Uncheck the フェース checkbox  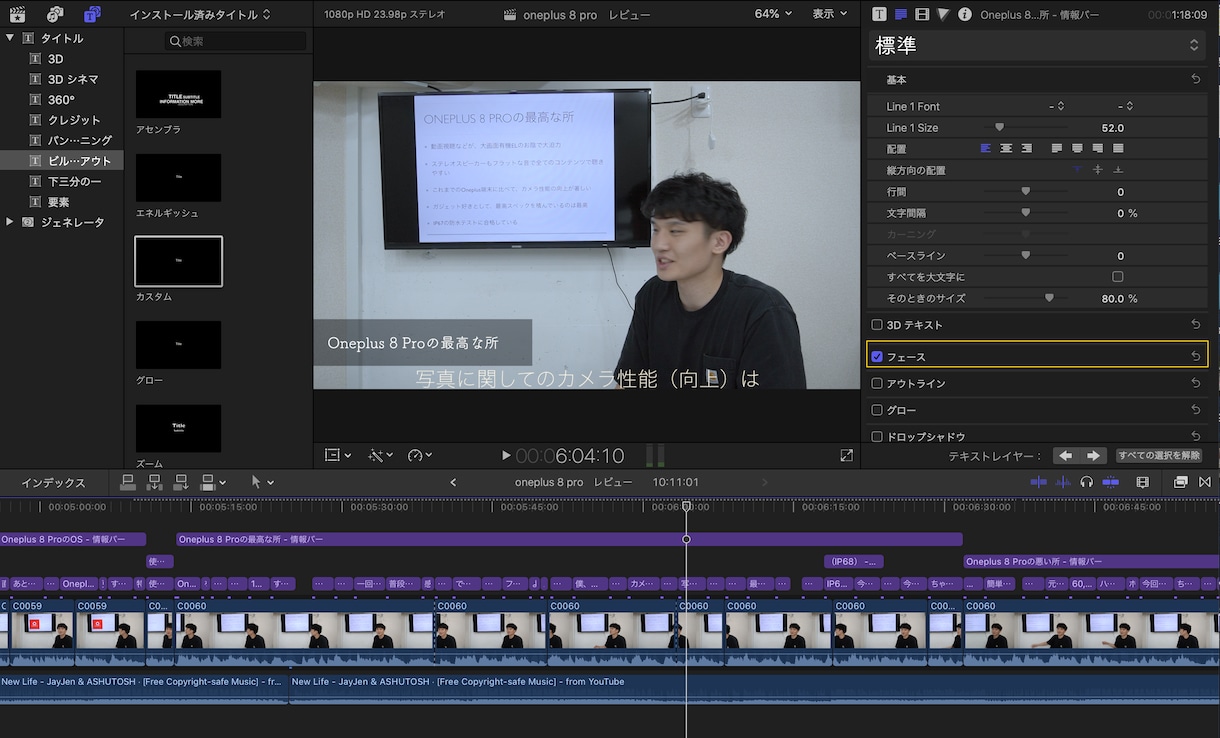pos(877,356)
